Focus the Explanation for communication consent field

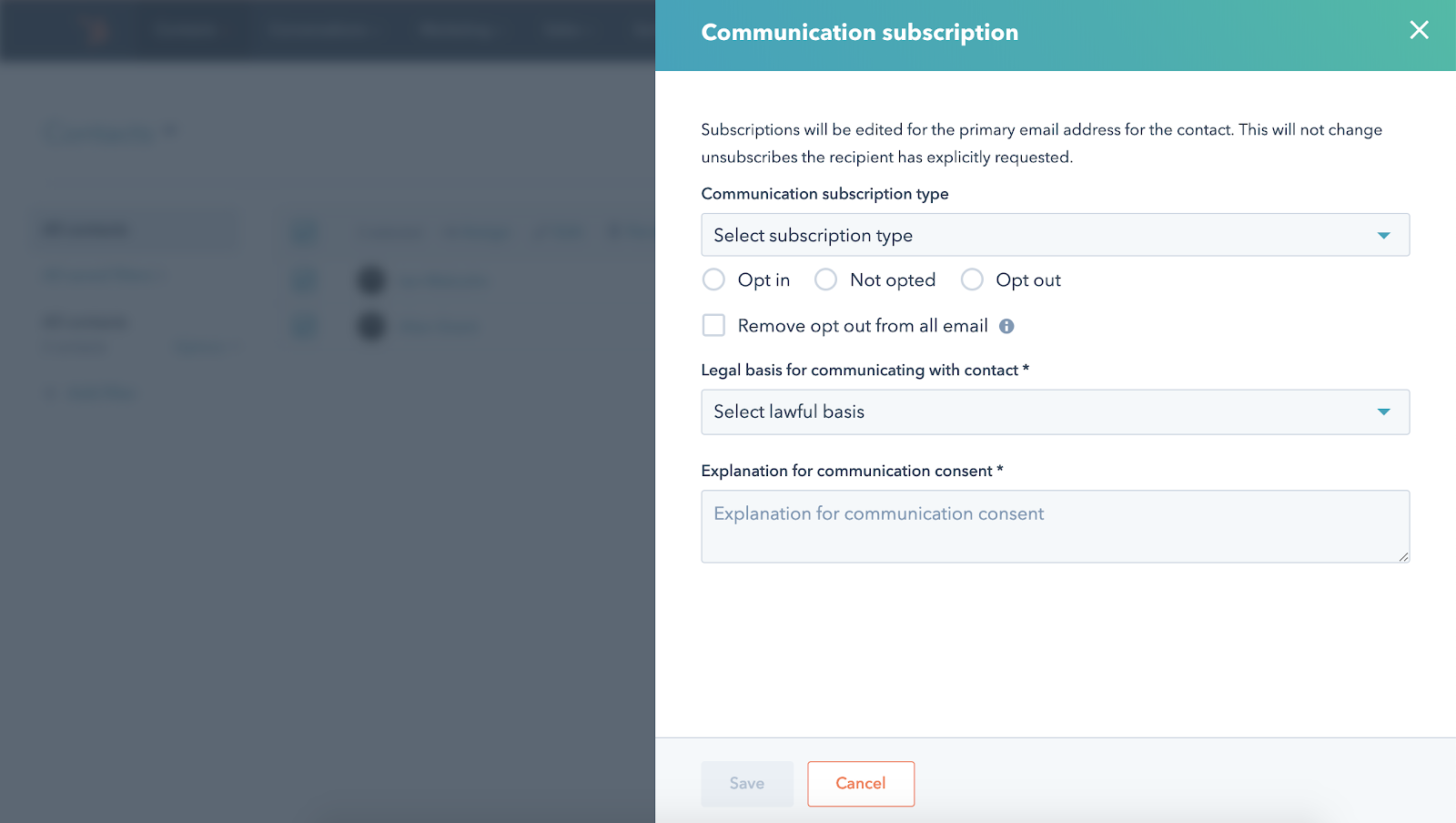(1055, 526)
